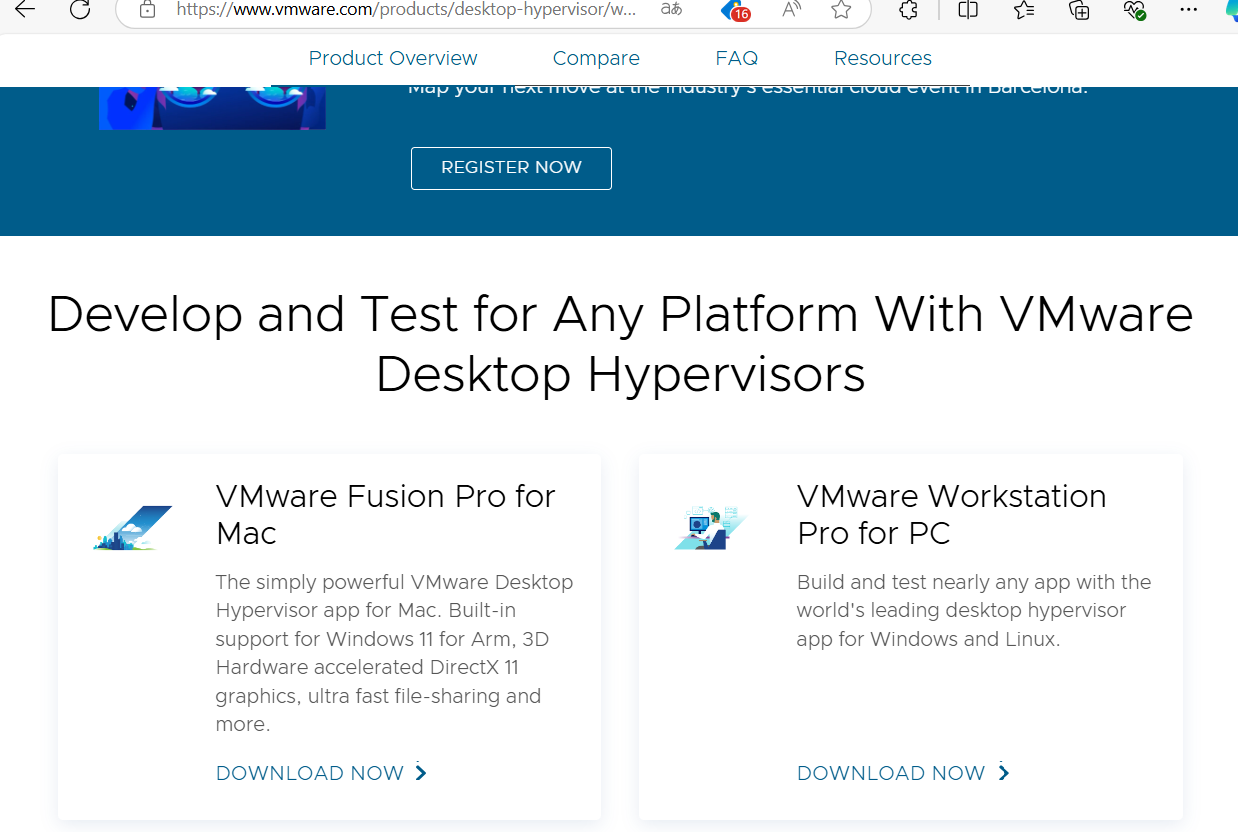Add this page to favorites with the star icon

point(841,10)
